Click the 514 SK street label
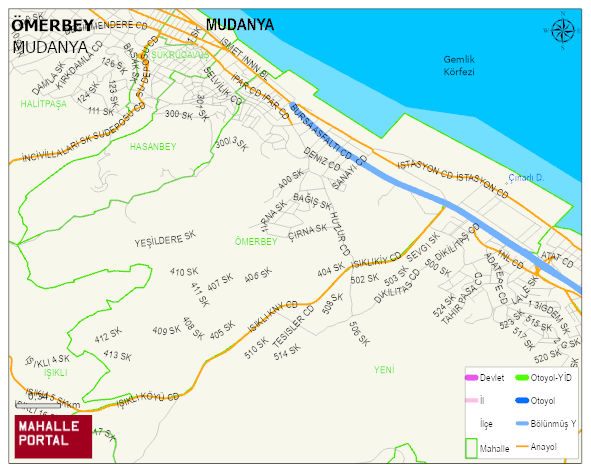This screenshot has height=472, width=591. pos(287,352)
